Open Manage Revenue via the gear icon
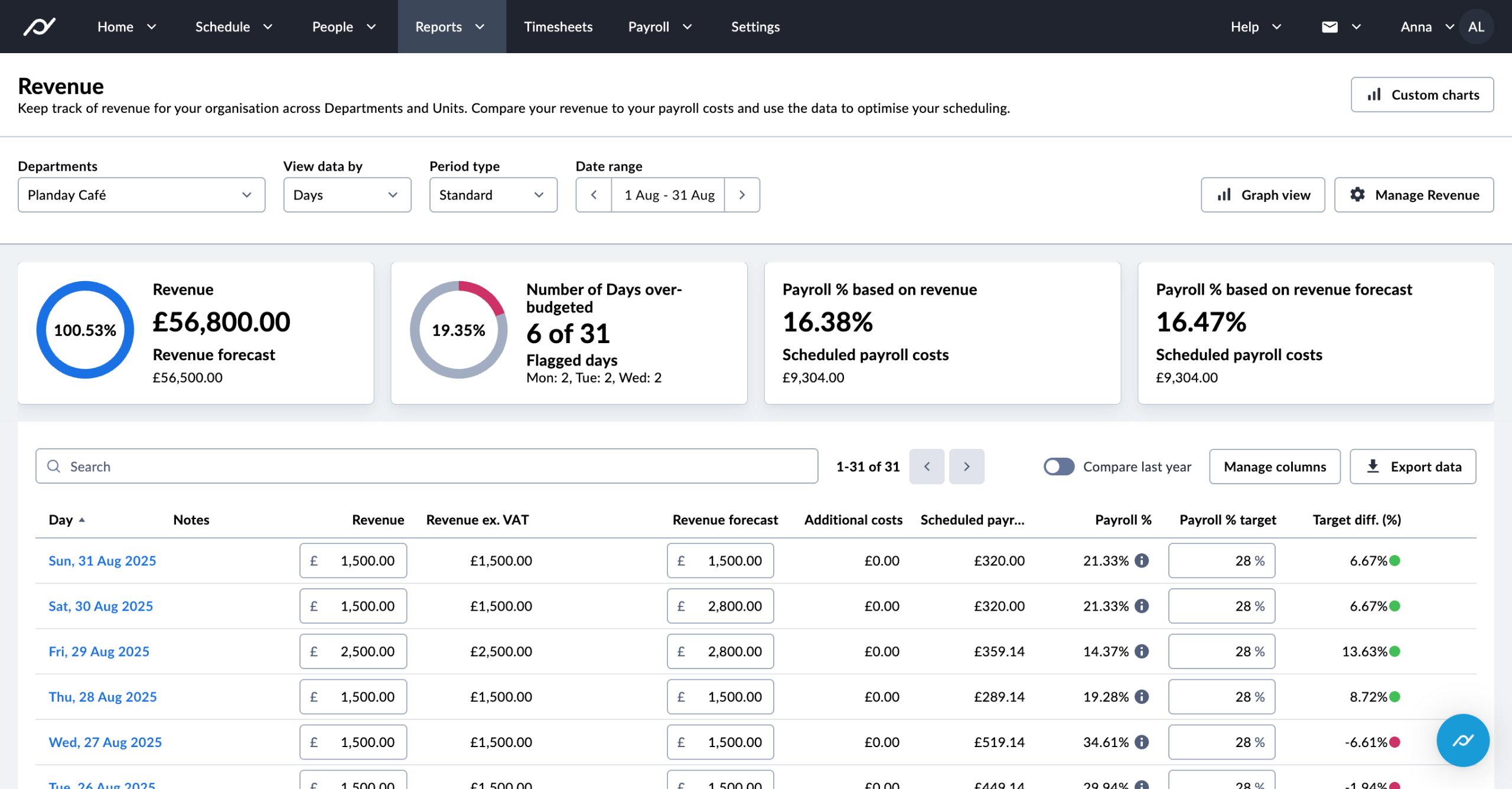The width and height of the screenshot is (1512, 789). 1358,194
